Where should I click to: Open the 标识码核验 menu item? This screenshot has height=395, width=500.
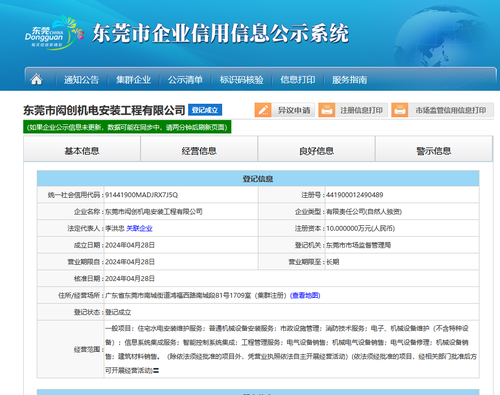[x=241, y=80]
